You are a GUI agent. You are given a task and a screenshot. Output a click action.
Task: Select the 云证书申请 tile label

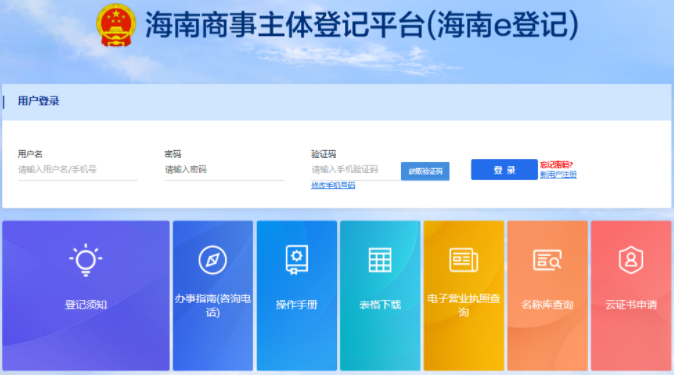(631, 304)
